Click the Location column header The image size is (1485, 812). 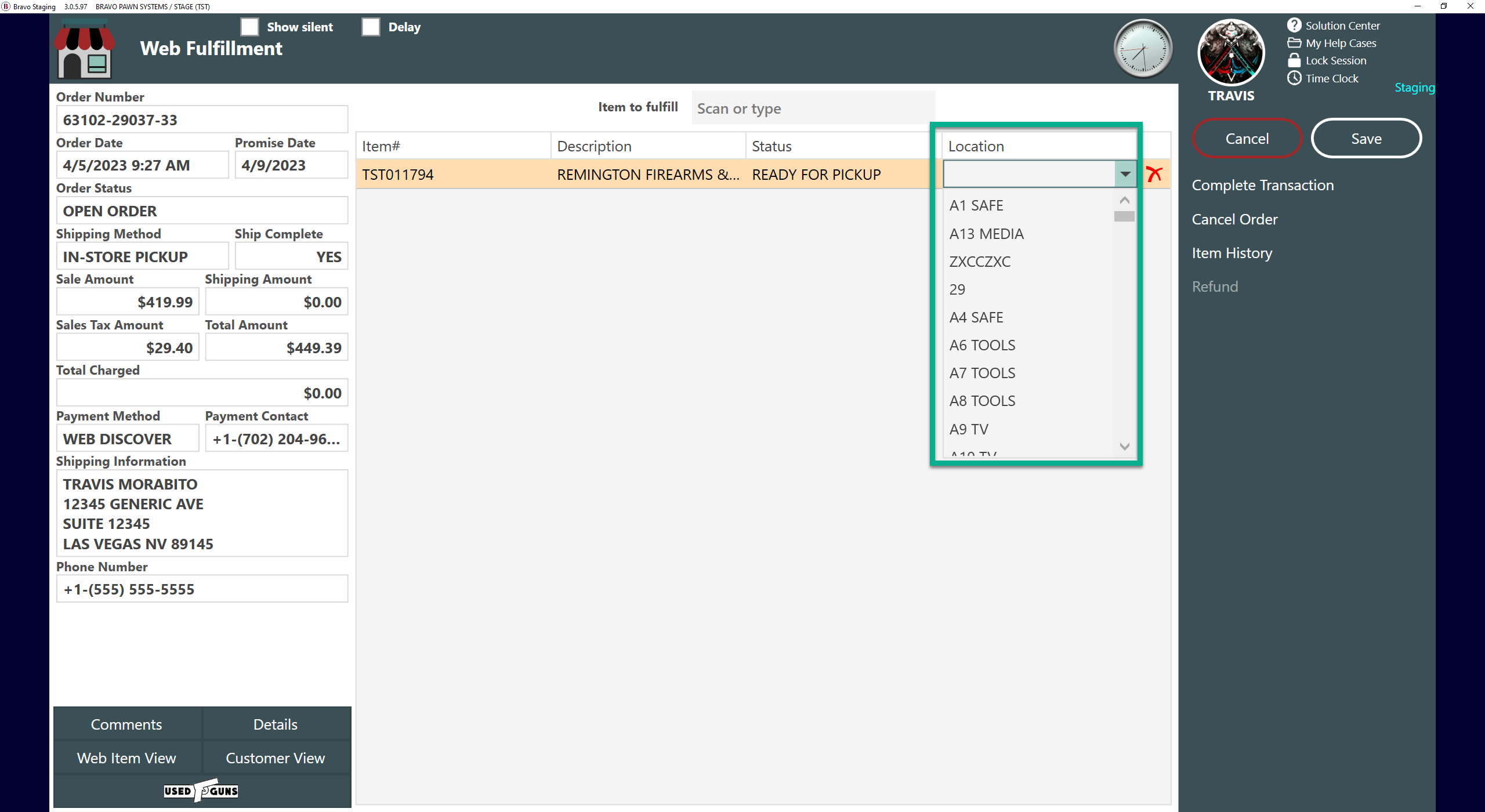(x=1038, y=146)
